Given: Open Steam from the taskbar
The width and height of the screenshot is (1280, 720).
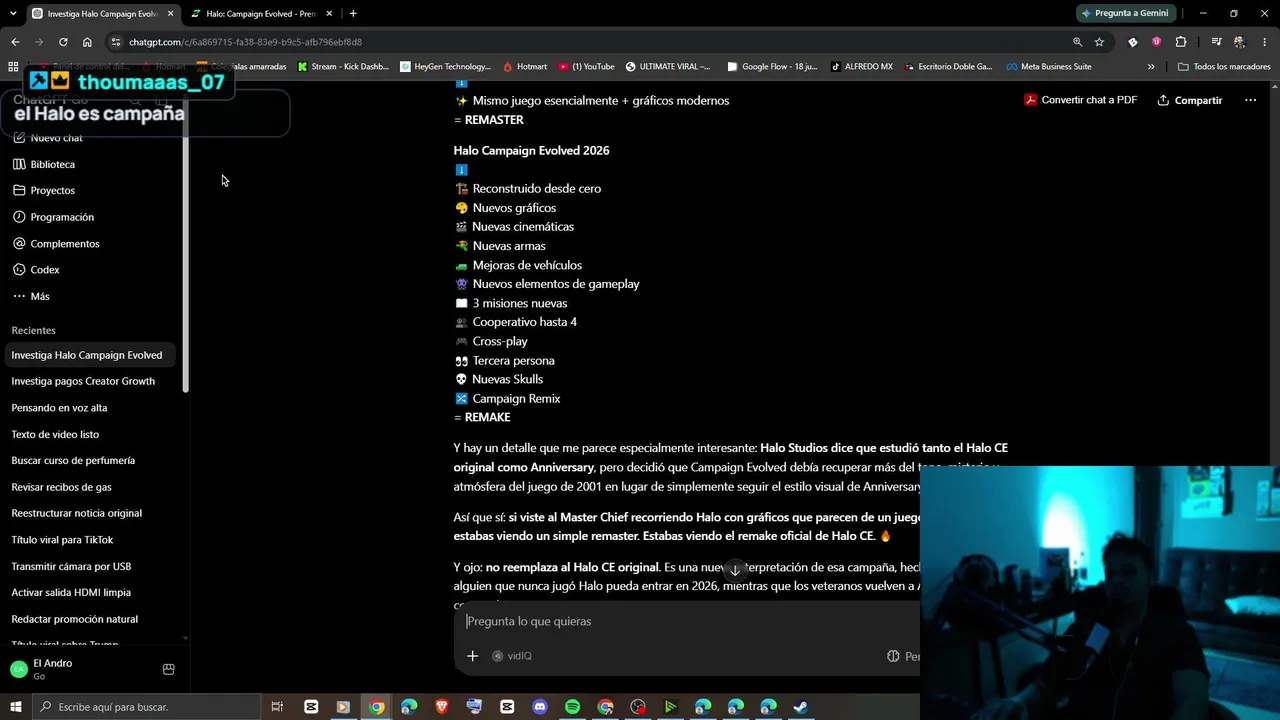Looking at the screenshot, I should click(x=801, y=707).
